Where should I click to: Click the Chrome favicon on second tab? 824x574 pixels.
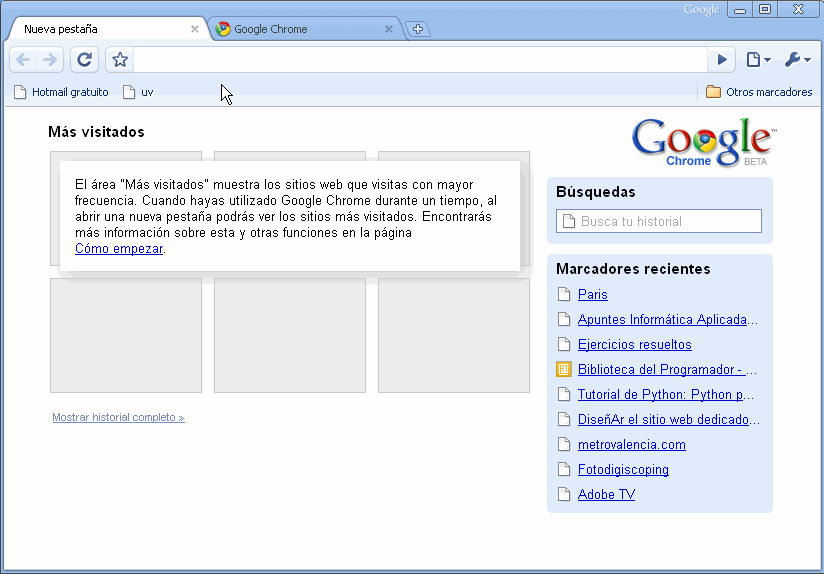click(223, 29)
